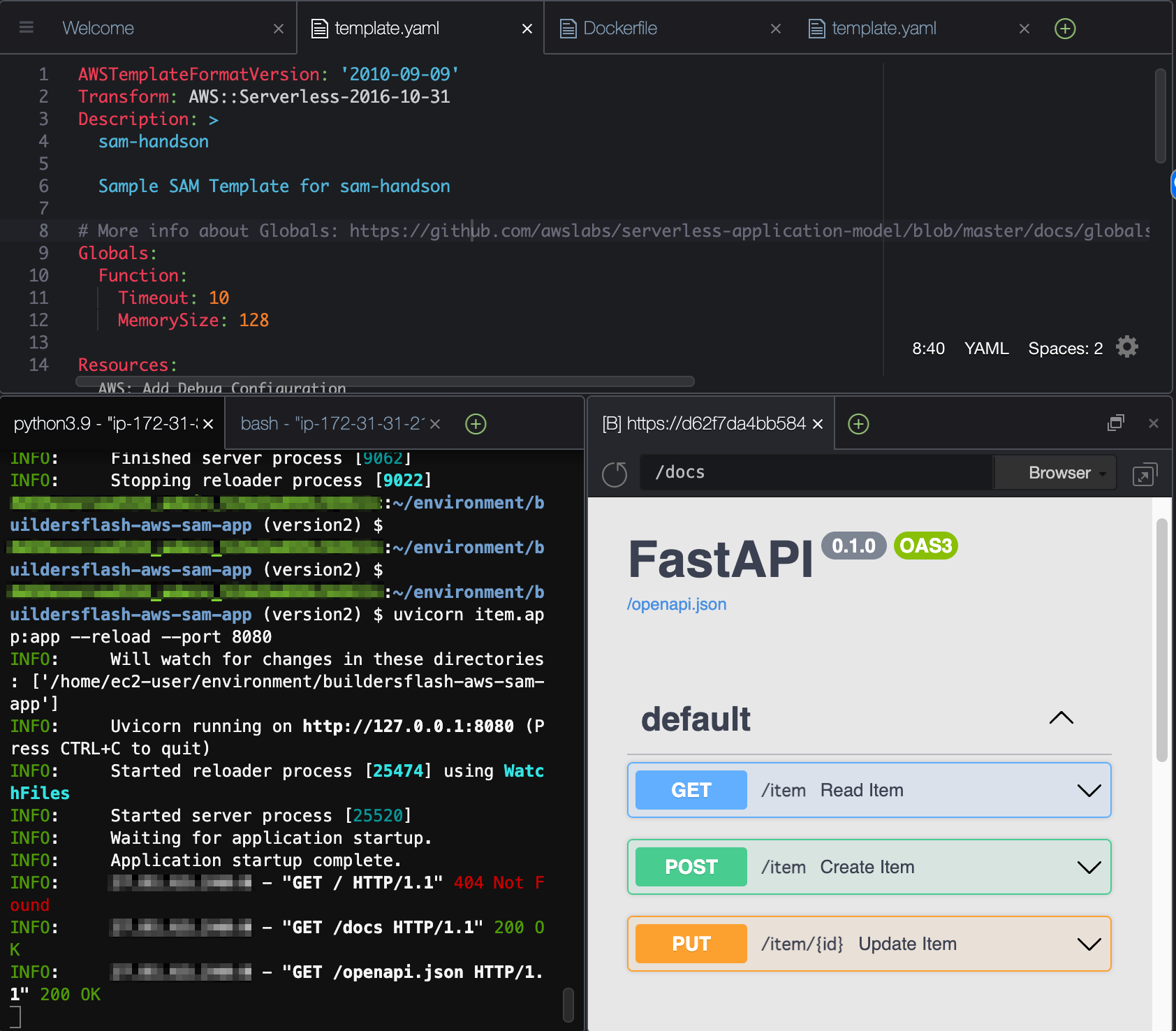Expand the GET /item endpoint chevron
The width and height of the screenshot is (1176, 1031).
pos(1089,791)
